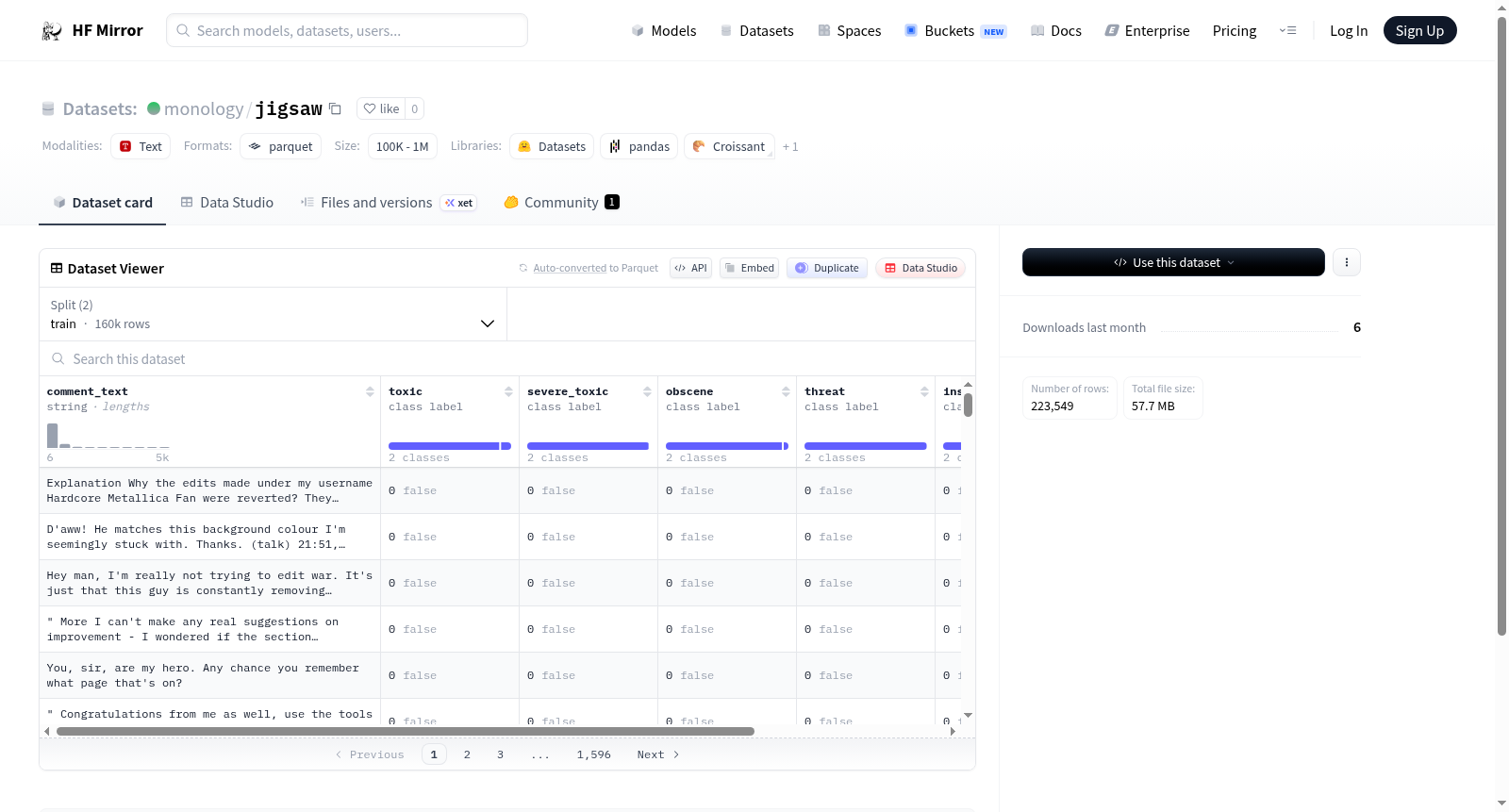
Task: Go to the Pricing page
Action: pos(1235,31)
